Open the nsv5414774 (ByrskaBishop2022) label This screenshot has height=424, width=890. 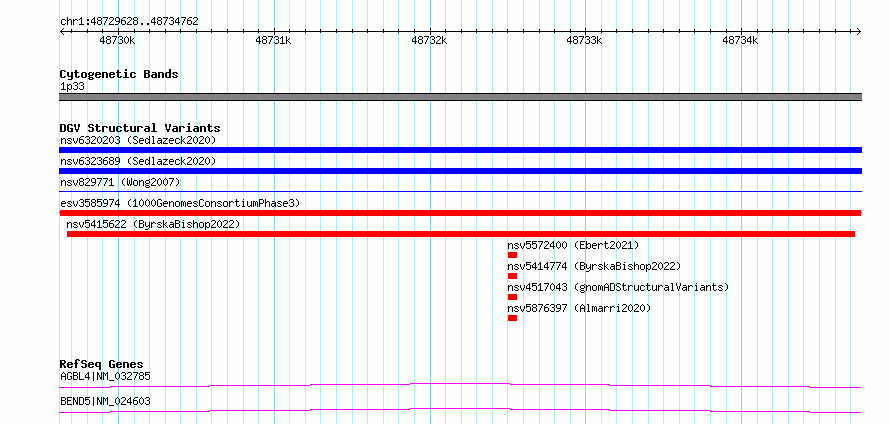(x=594, y=266)
